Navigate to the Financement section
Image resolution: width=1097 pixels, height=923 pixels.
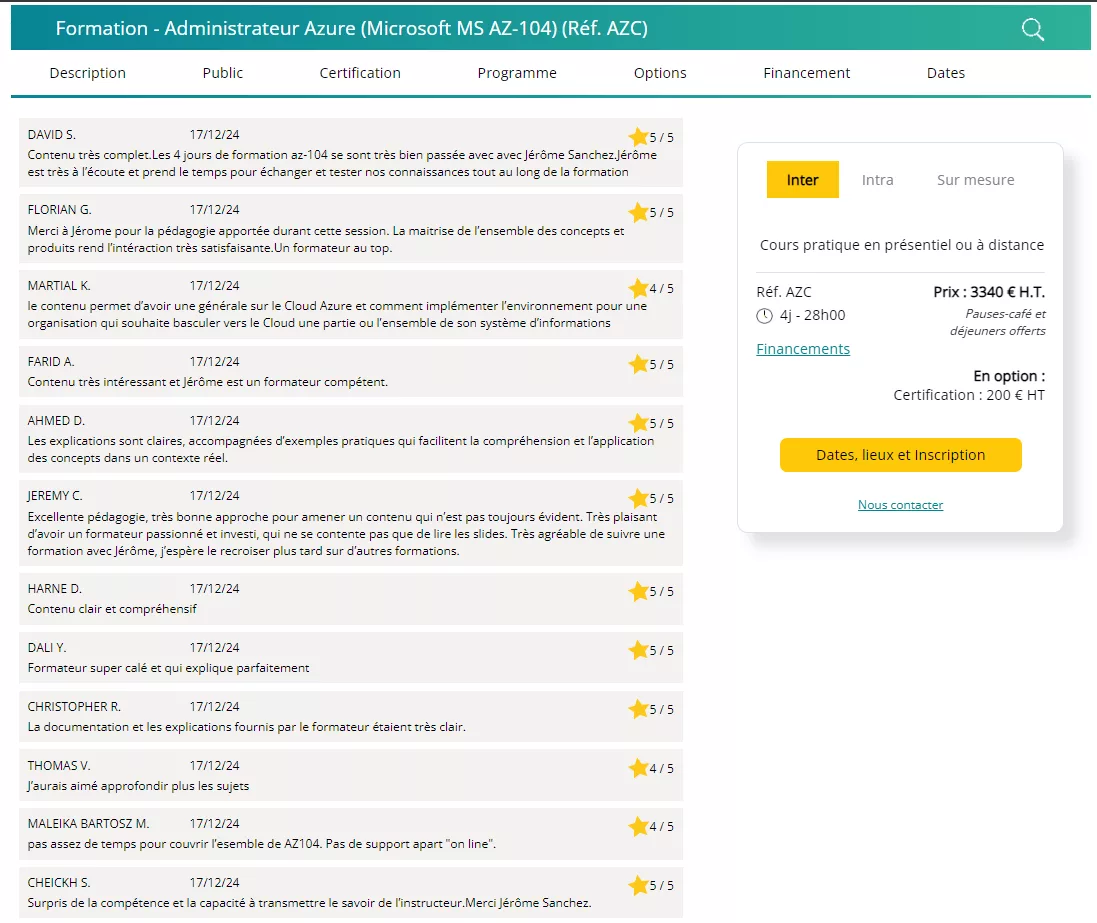tap(807, 73)
